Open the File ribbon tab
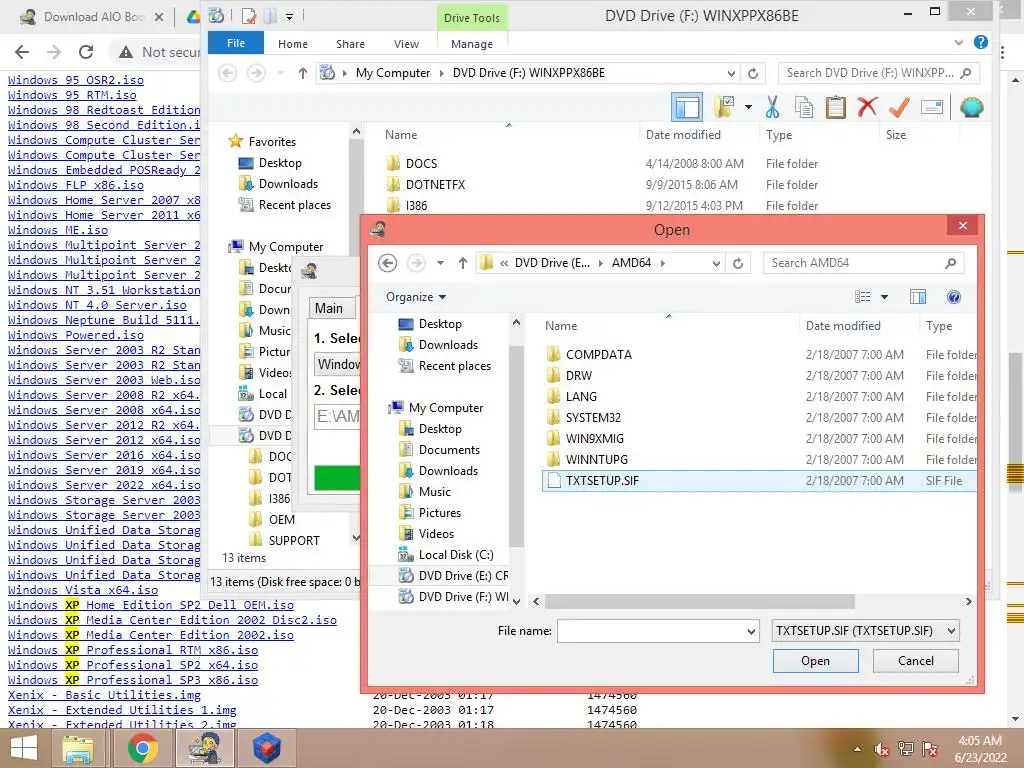 click(x=236, y=43)
